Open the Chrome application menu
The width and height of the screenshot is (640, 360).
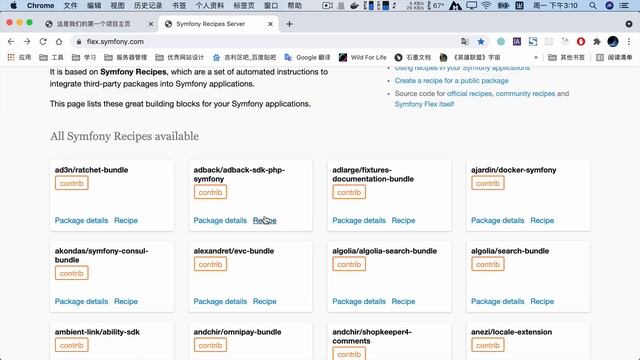[40, 5]
